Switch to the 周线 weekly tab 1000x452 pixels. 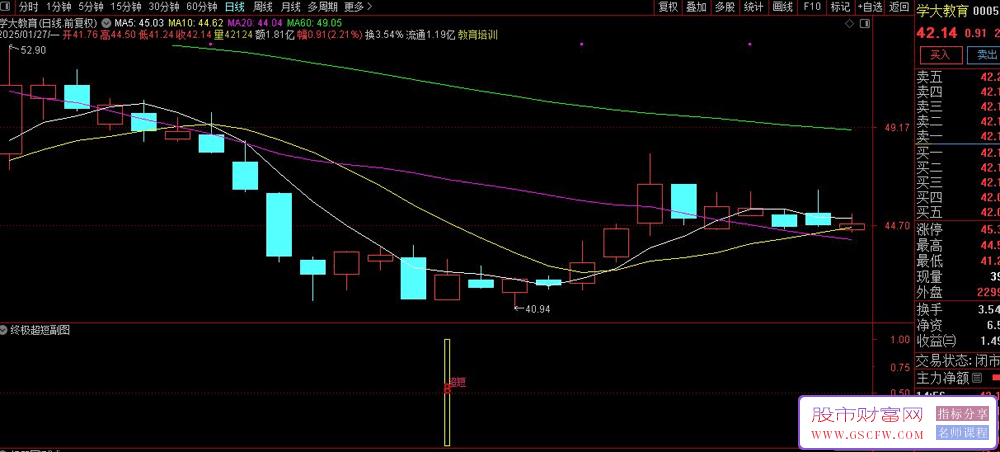coord(263,8)
